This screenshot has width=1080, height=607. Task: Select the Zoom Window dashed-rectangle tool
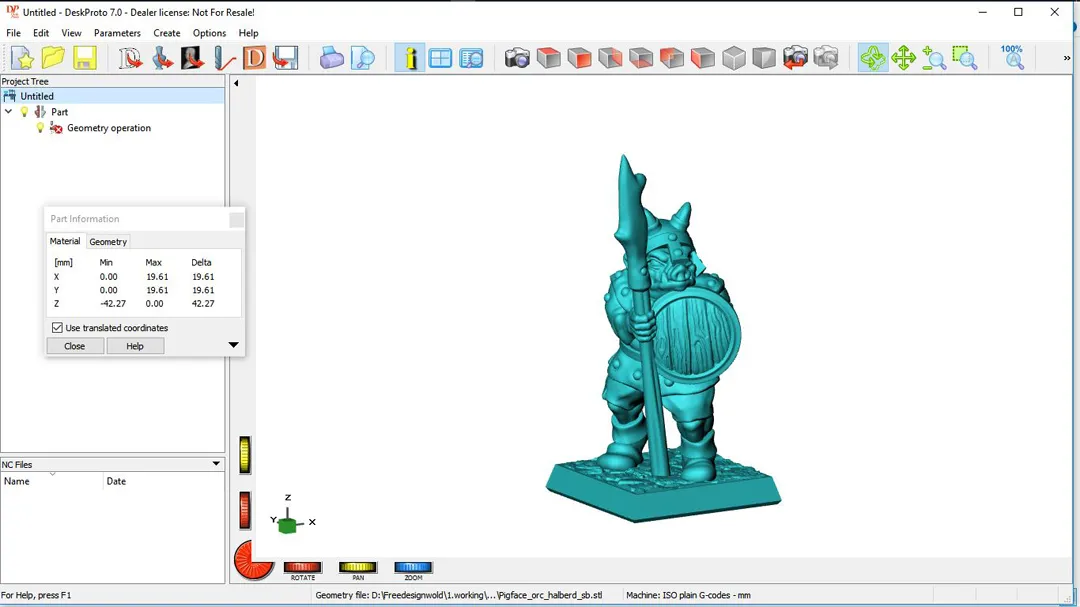coord(964,59)
